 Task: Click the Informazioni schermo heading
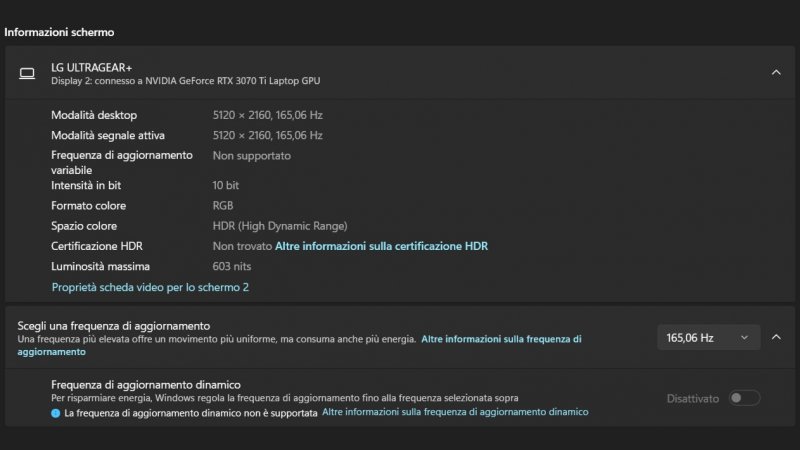click(59, 32)
